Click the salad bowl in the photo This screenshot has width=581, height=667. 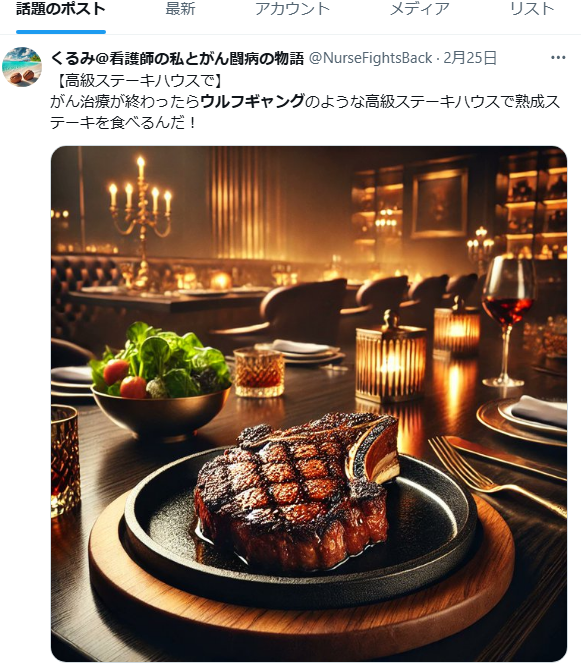(x=161, y=381)
